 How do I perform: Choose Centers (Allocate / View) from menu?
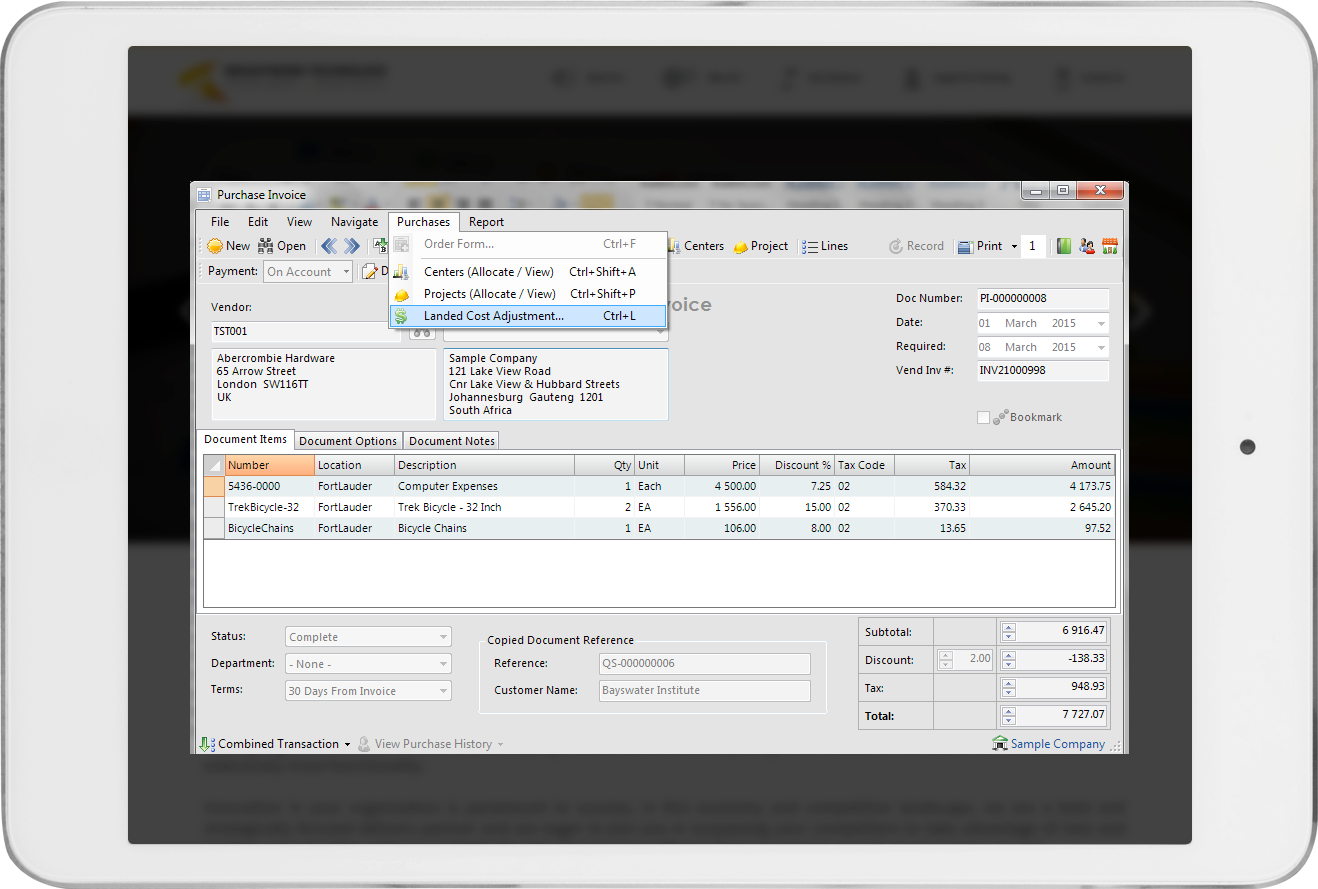click(488, 272)
